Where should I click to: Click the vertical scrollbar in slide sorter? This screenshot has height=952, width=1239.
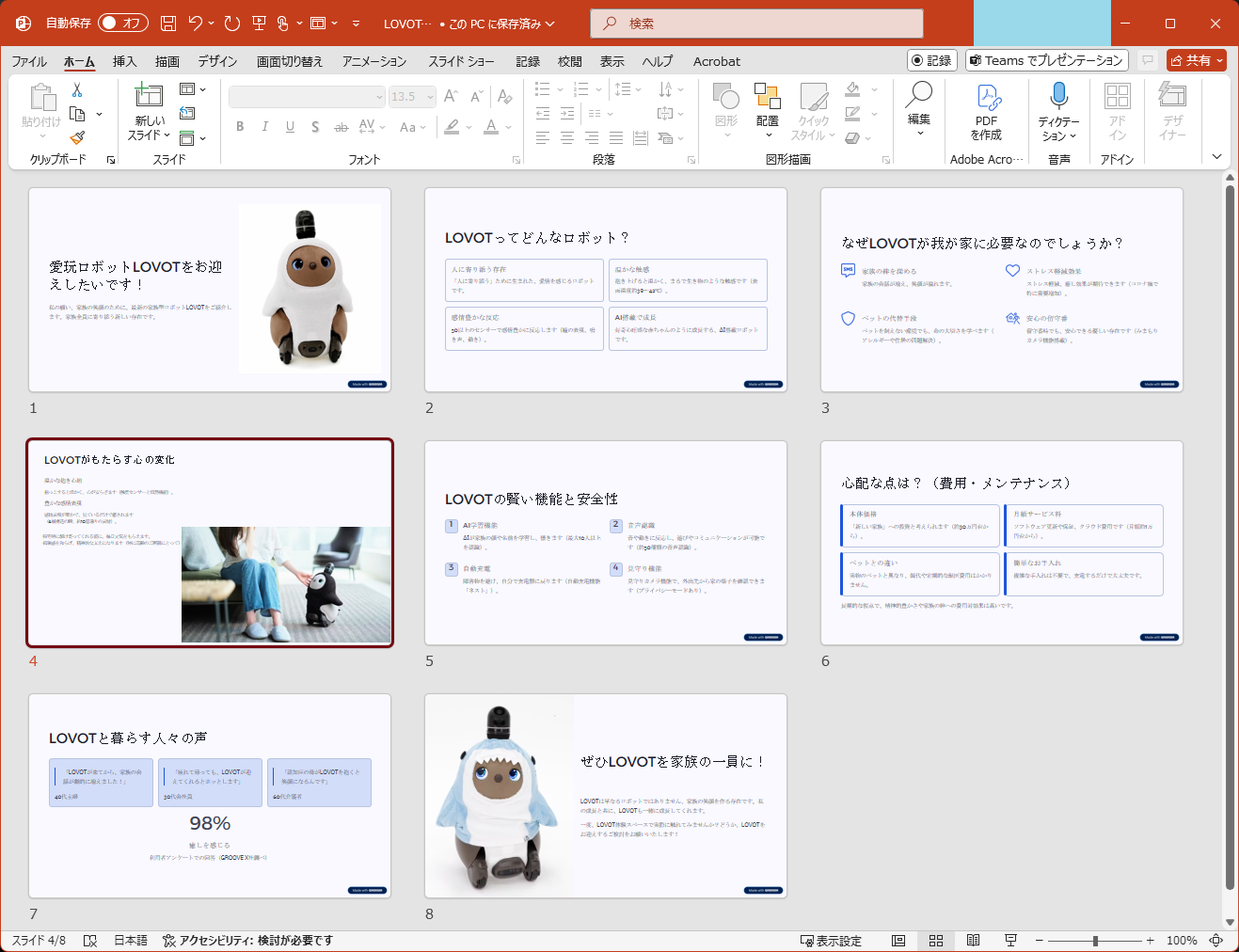pos(1230,536)
